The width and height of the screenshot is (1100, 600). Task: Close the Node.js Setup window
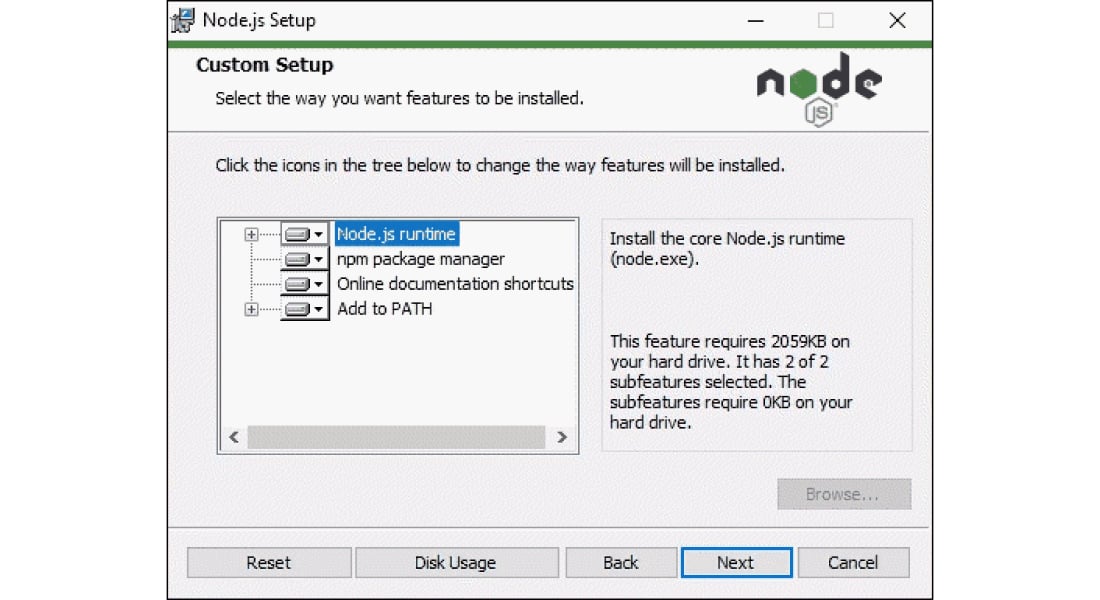[x=897, y=21]
